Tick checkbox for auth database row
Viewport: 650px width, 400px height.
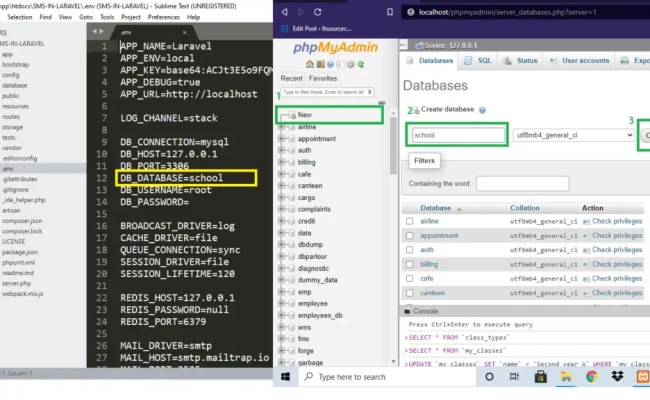click(410, 250)
